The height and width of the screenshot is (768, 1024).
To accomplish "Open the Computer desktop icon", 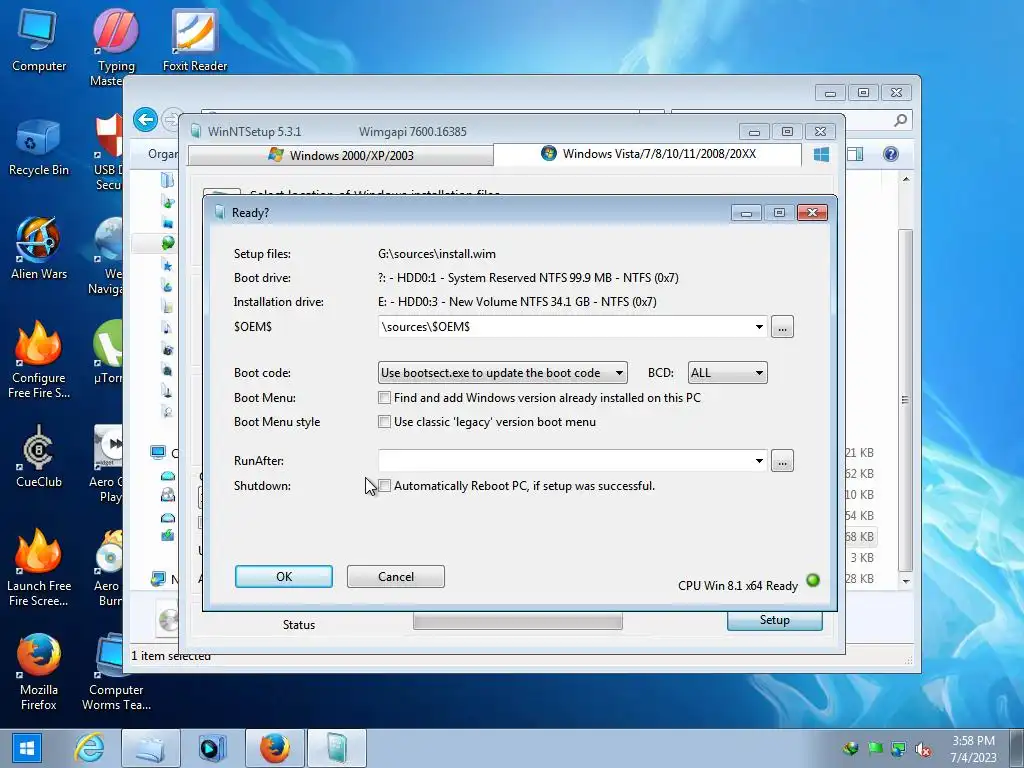I will [x=39, y=40].
